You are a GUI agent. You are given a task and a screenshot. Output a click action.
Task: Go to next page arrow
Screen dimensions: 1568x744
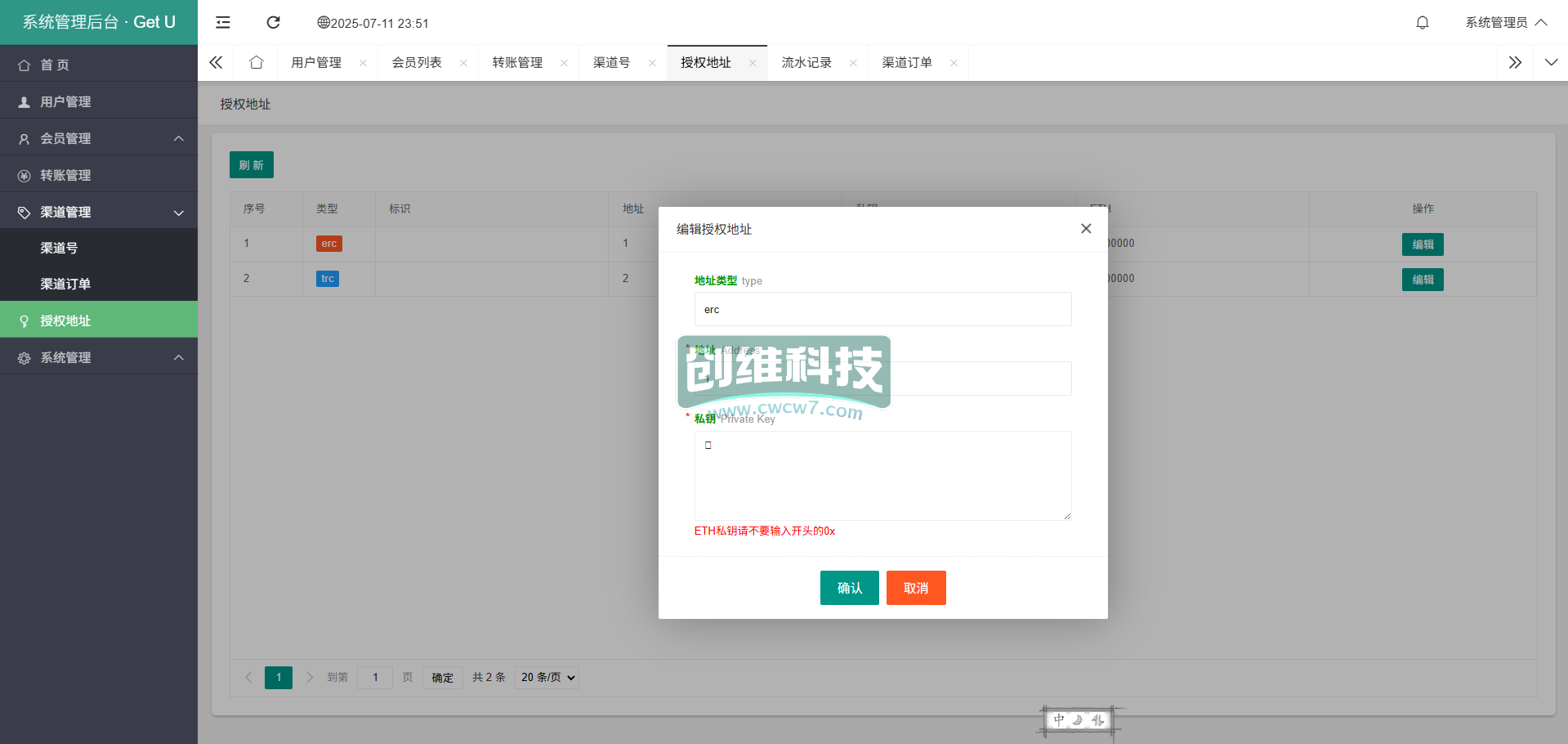(x=309, y=677)
